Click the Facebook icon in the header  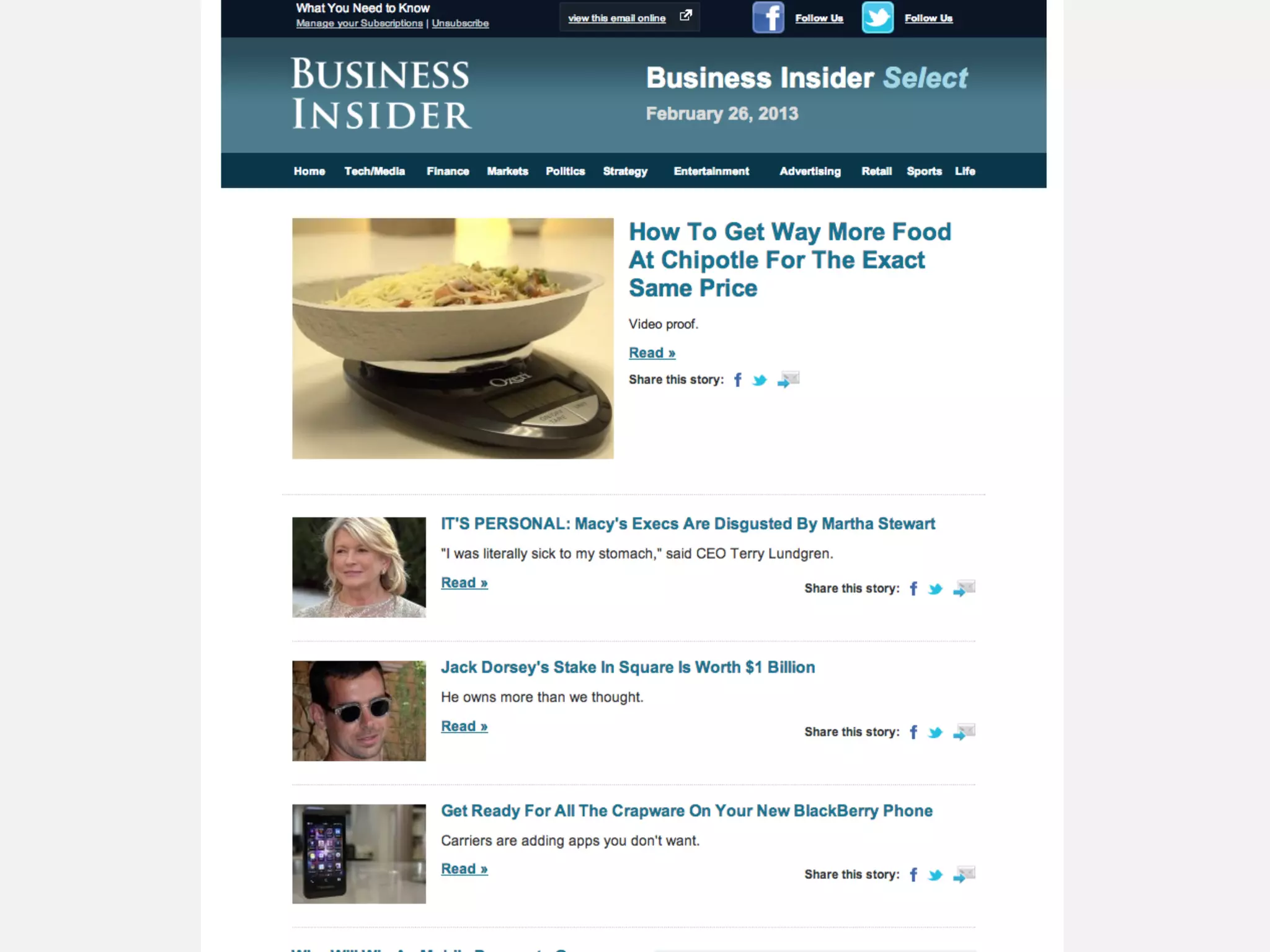click(768, 17)
